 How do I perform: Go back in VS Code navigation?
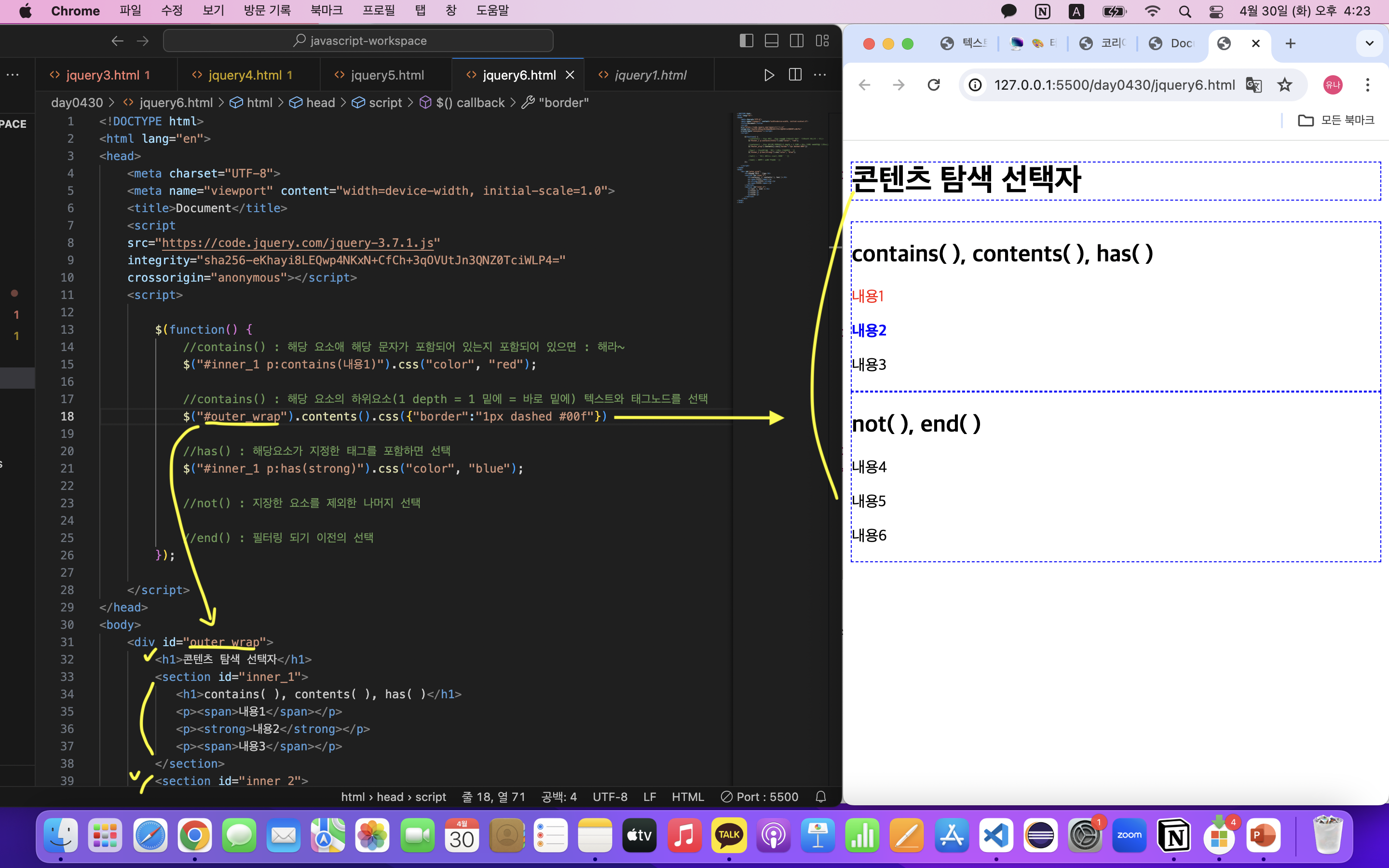pos(117,41)
